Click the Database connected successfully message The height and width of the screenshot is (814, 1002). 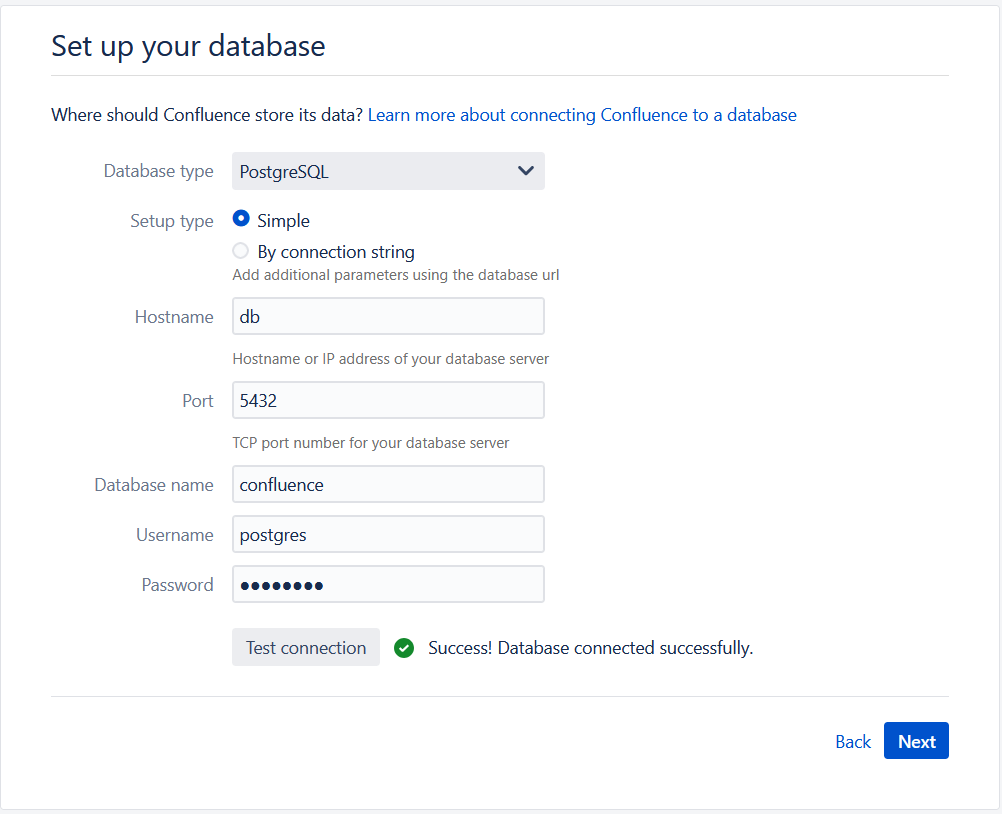[x=590, y=648]
